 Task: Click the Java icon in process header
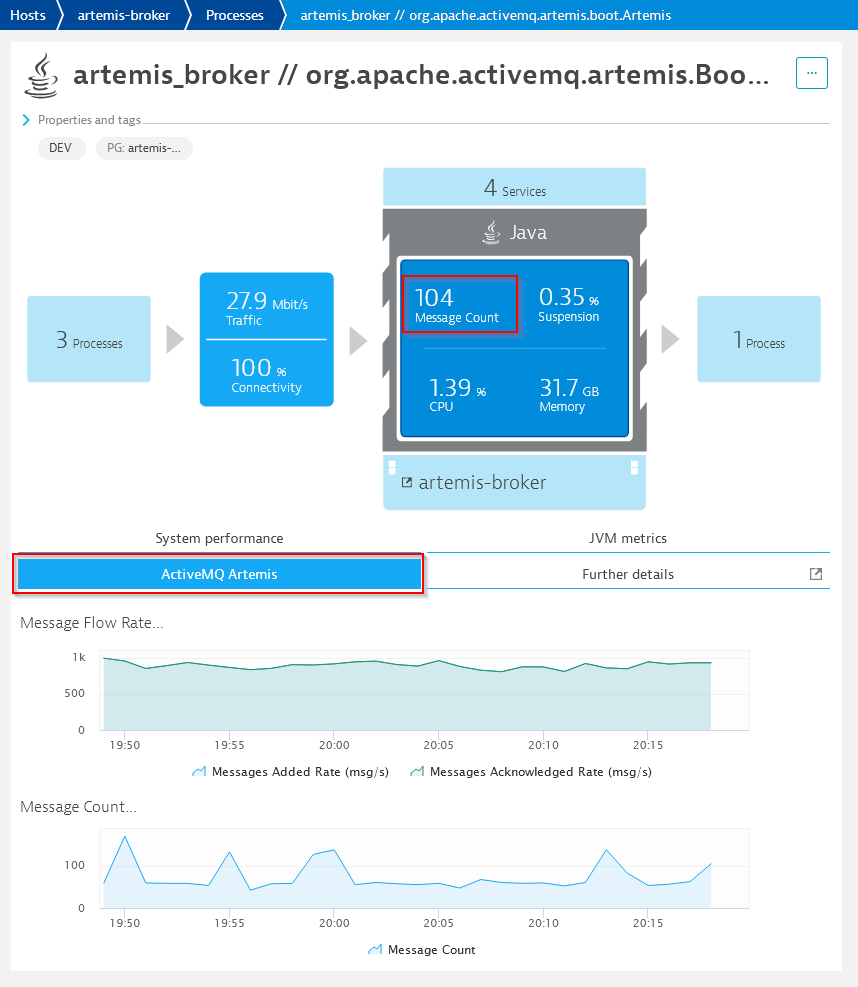click(492, 232)
